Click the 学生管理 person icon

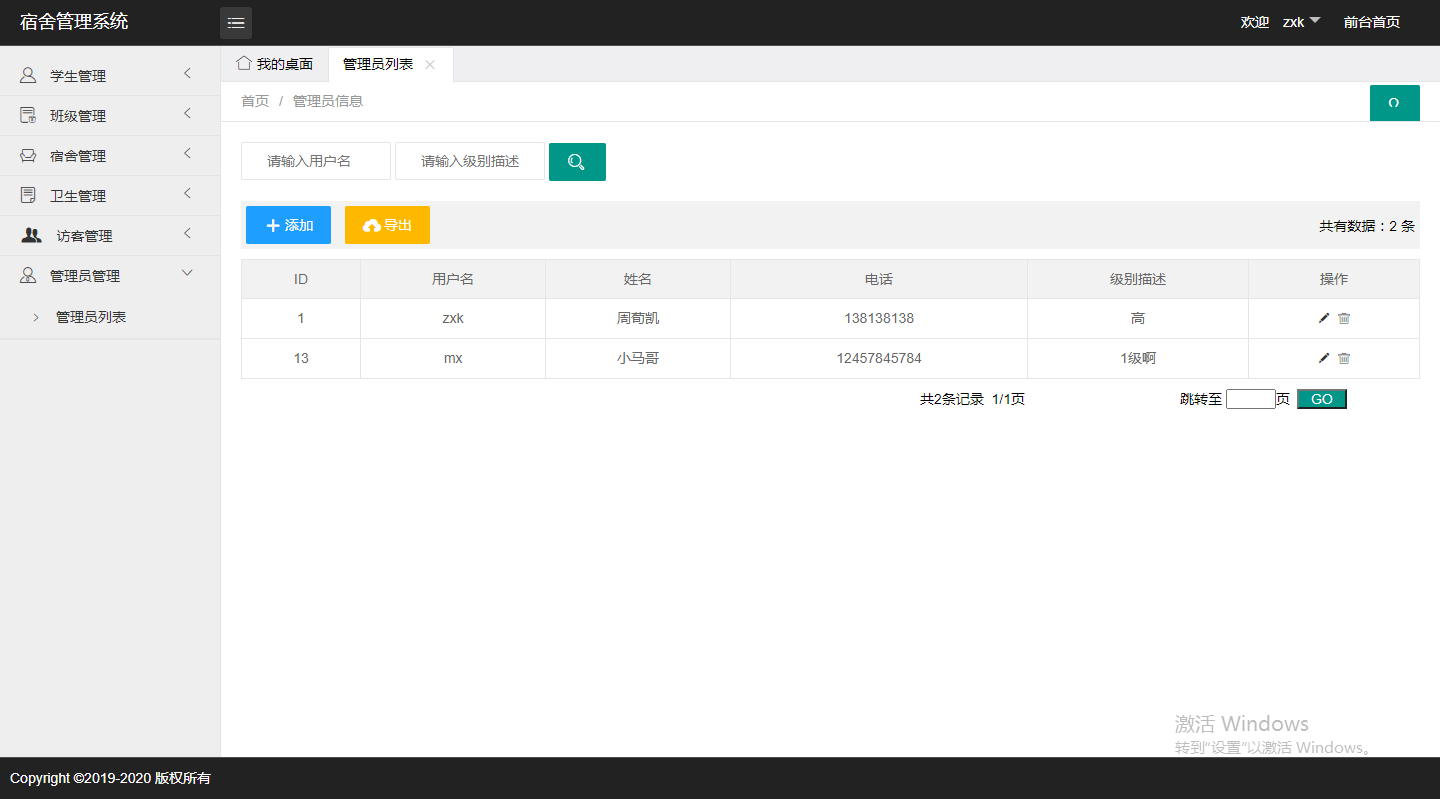click(x=28, y=75)
